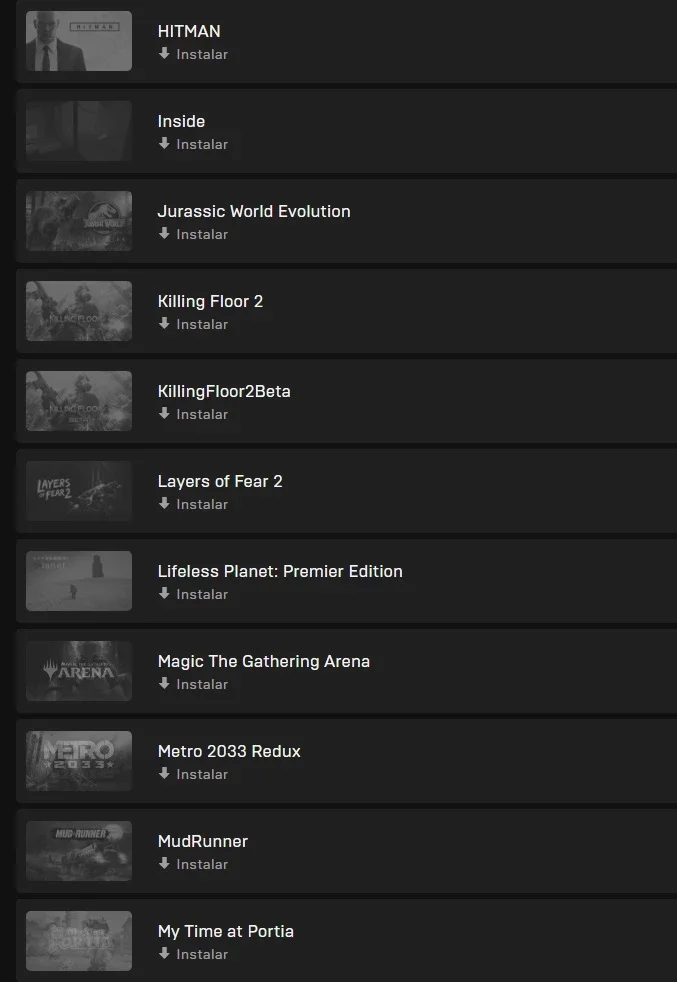Select the Magic Arena cover thumbnail
Screen dimensions: 677x982
pos(79,671)
